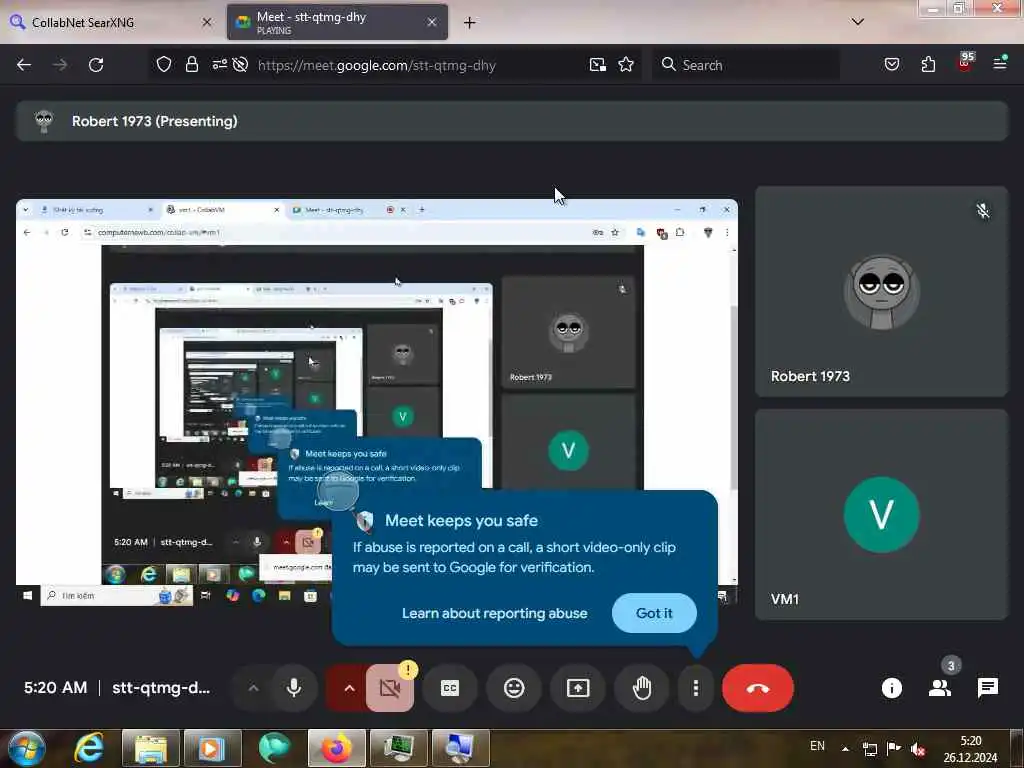Viewport: 1024px width, 768px height.
Task: Open uBlock extension icon showing 95
Action: pos(965,63)
